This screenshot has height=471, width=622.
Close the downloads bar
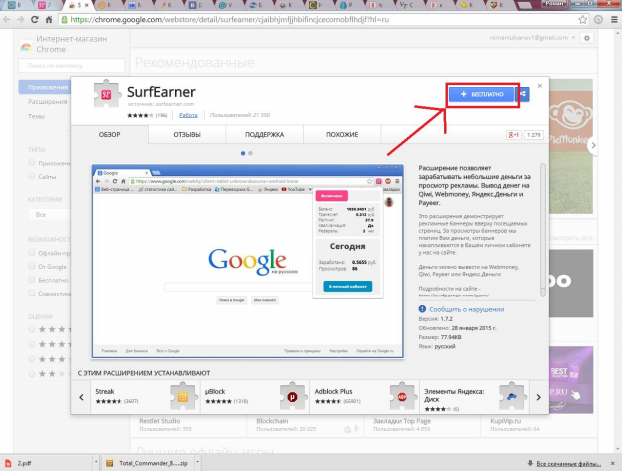pyautogui.click(x=612, y=463)
